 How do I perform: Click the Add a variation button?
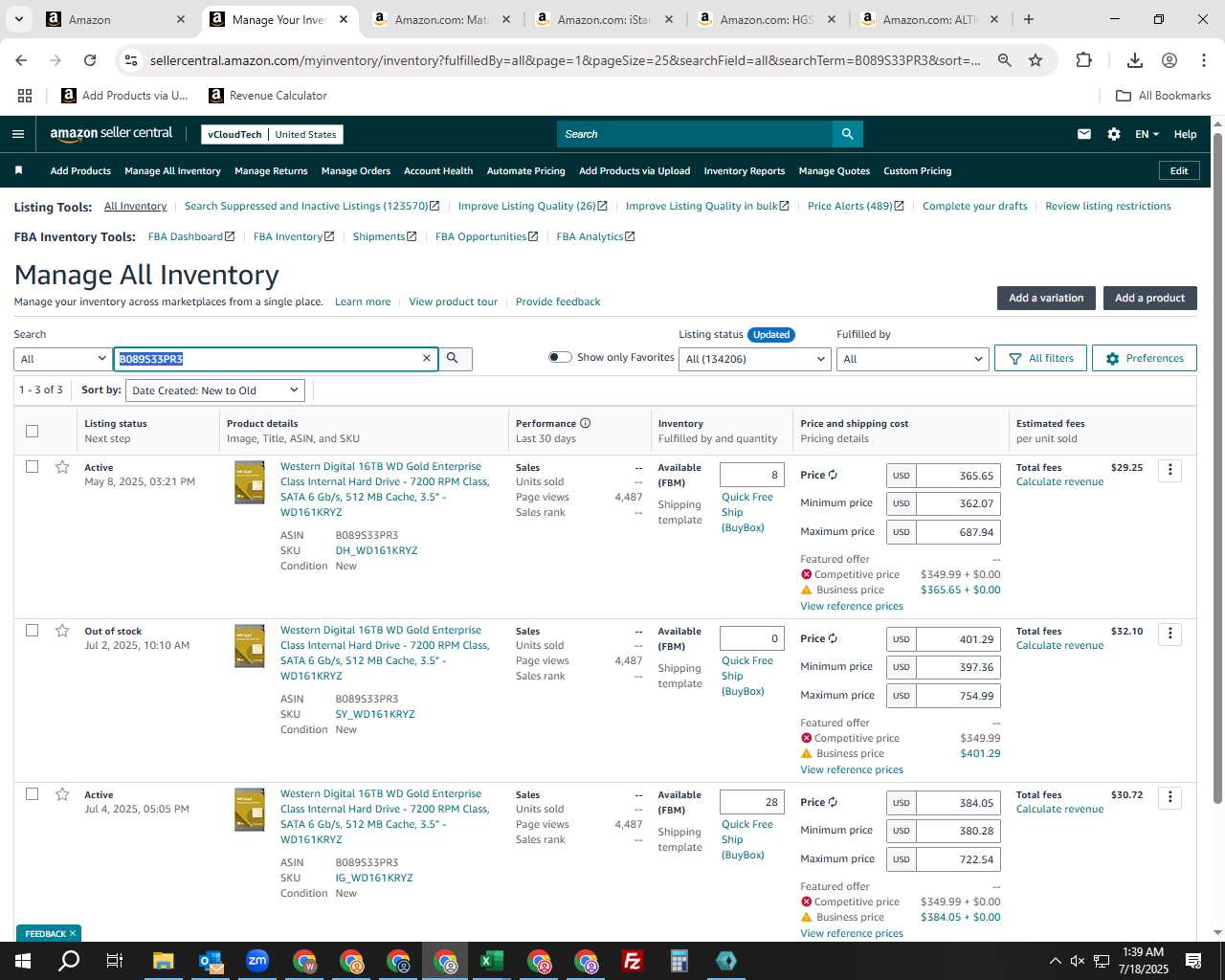tap(1046, 298)
